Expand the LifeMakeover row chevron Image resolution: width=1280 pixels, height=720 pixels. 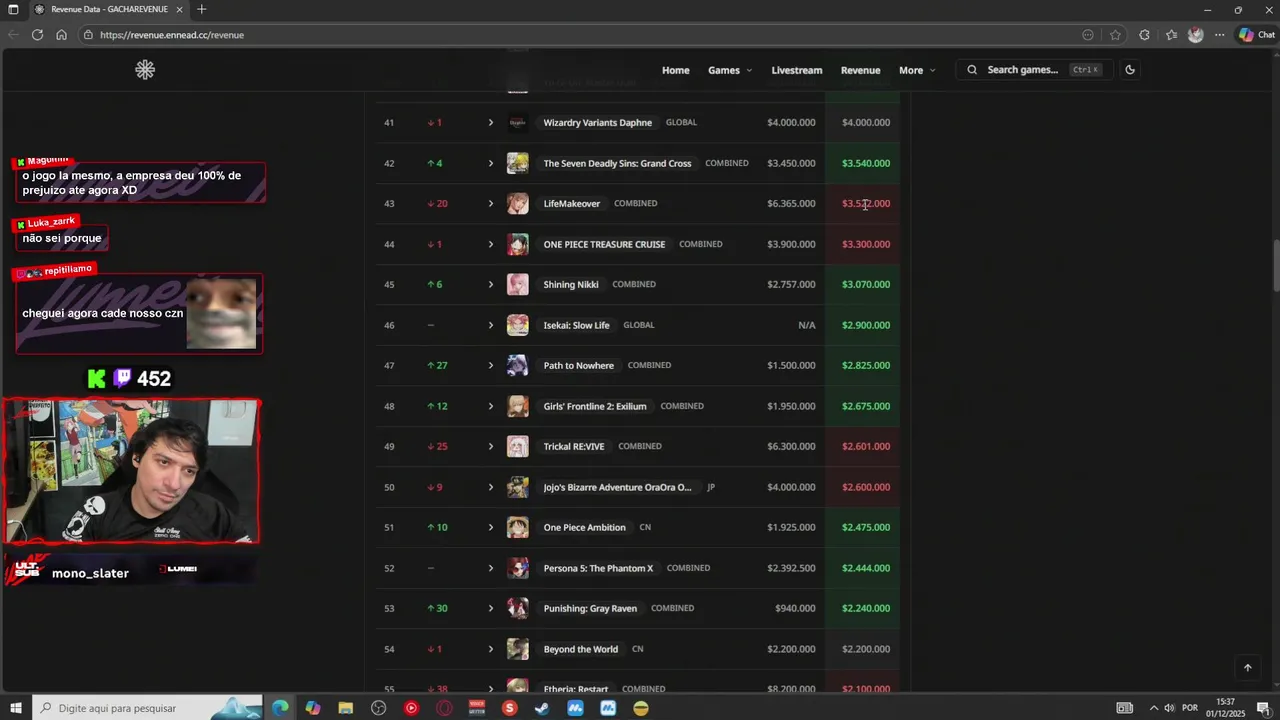click(491, 204)
